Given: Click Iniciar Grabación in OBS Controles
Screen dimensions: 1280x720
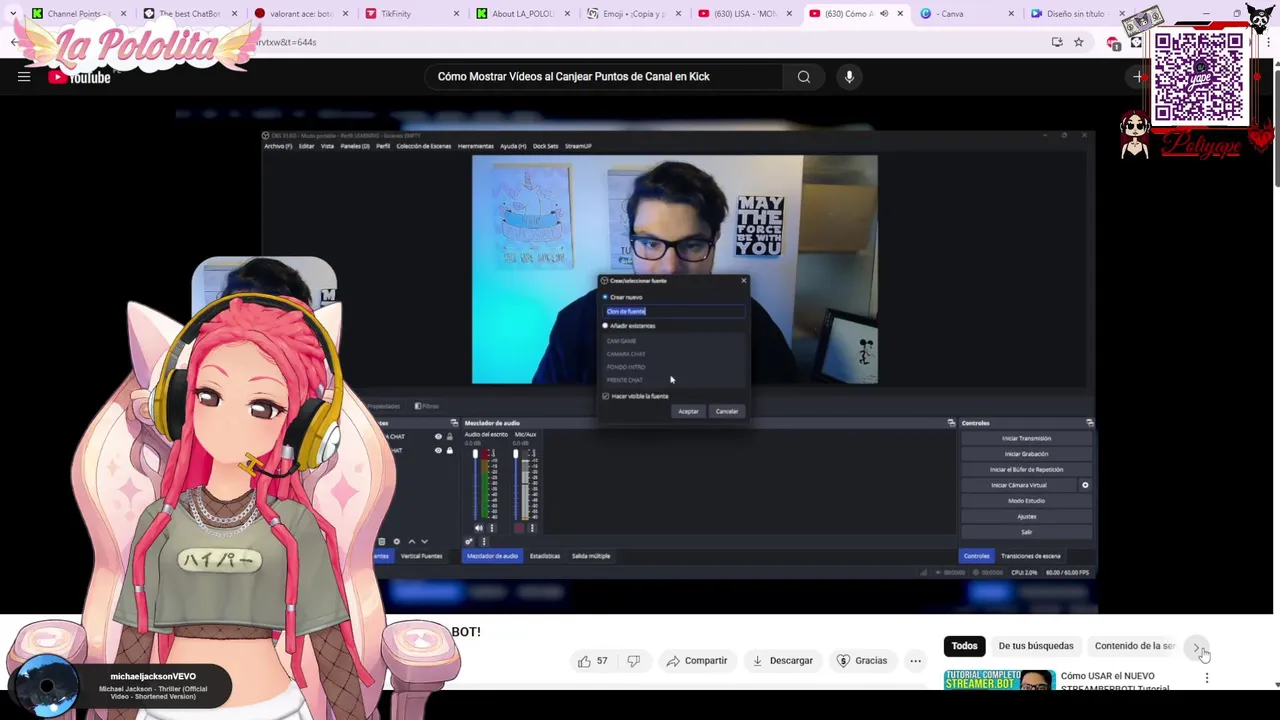Looking at the screenshot, I should (x=1026, y=454).
